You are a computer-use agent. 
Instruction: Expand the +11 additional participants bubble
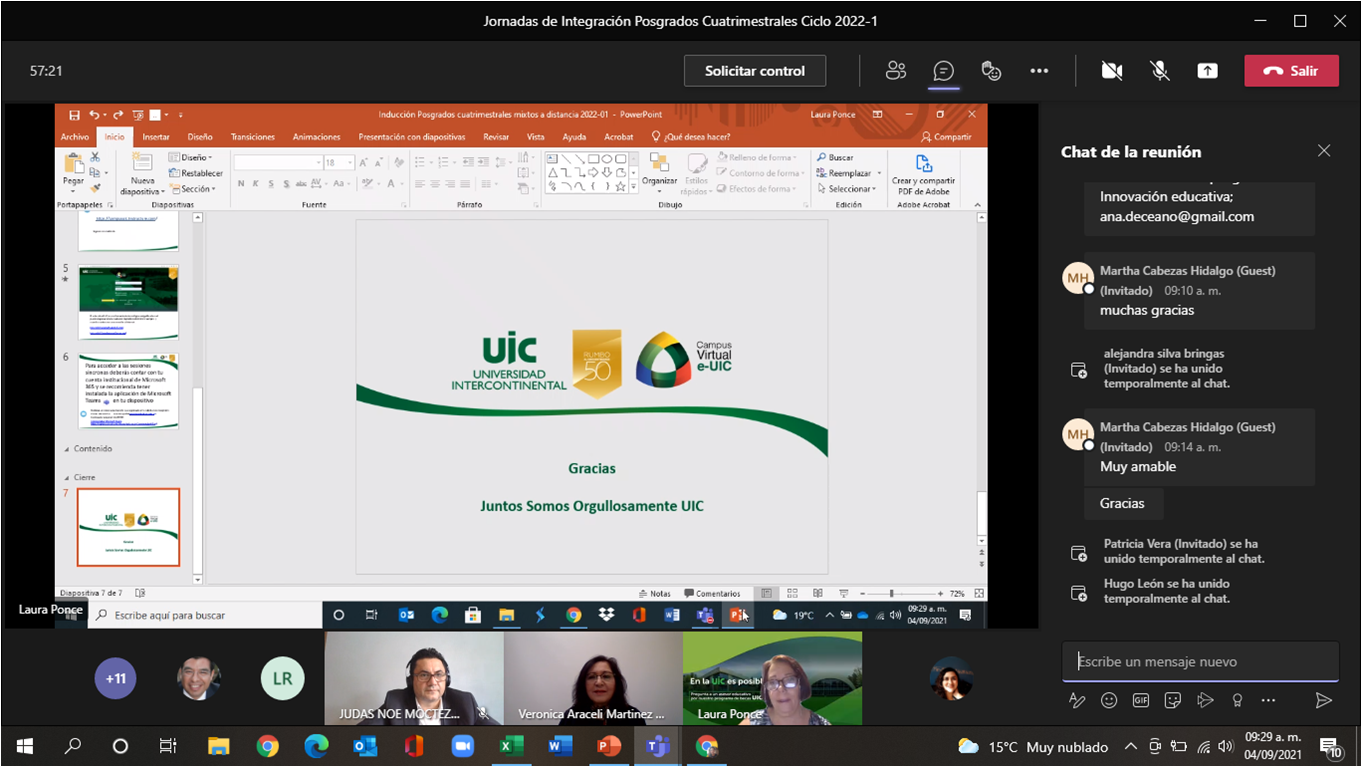tap(117, 678)
